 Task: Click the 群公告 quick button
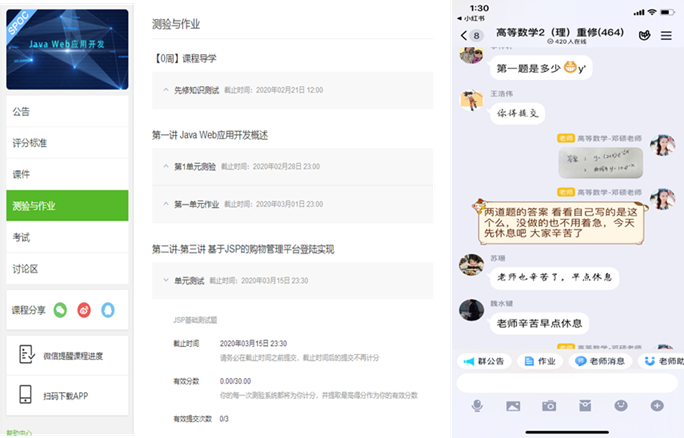click(486, 361)
